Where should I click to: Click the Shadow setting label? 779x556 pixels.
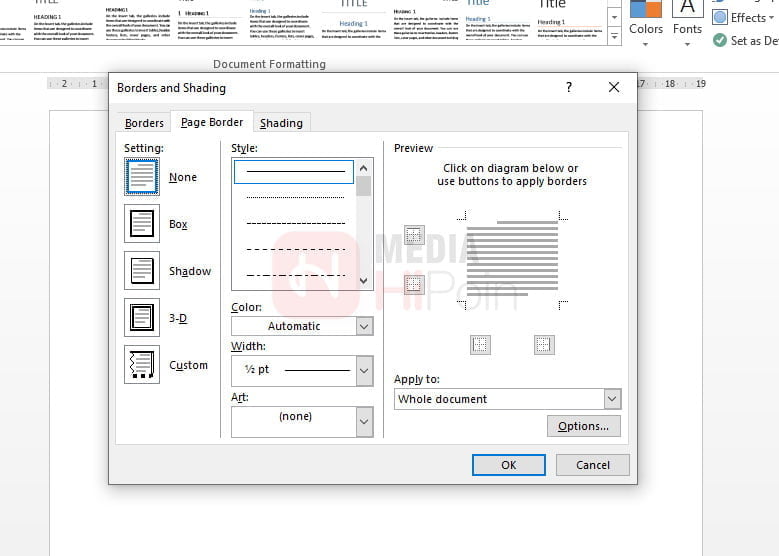tap(190, 271)
